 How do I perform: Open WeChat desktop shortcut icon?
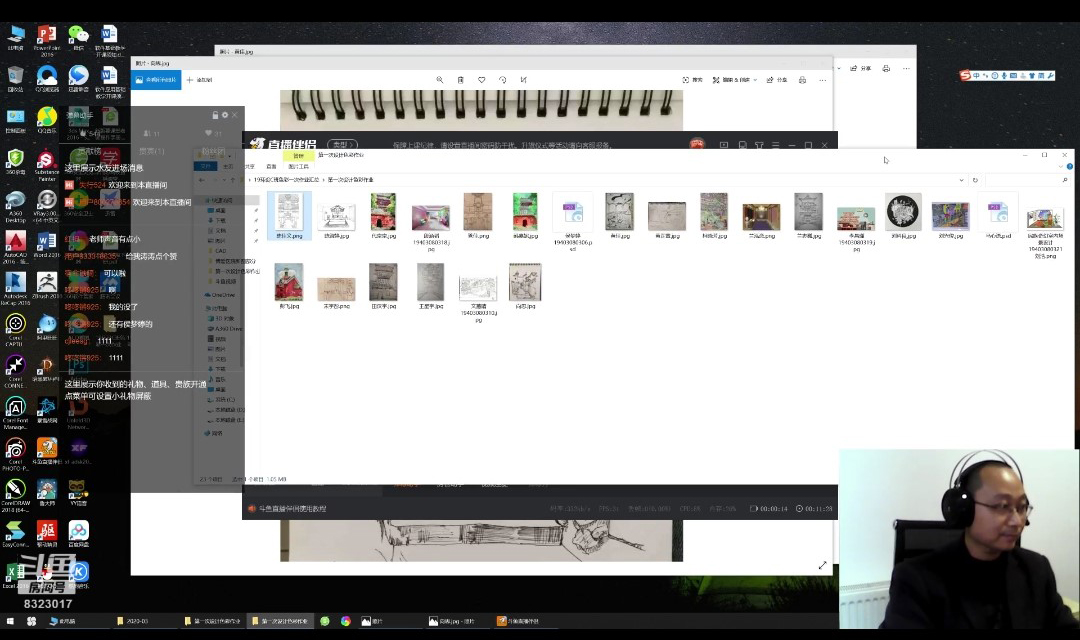tap(78, 36)
